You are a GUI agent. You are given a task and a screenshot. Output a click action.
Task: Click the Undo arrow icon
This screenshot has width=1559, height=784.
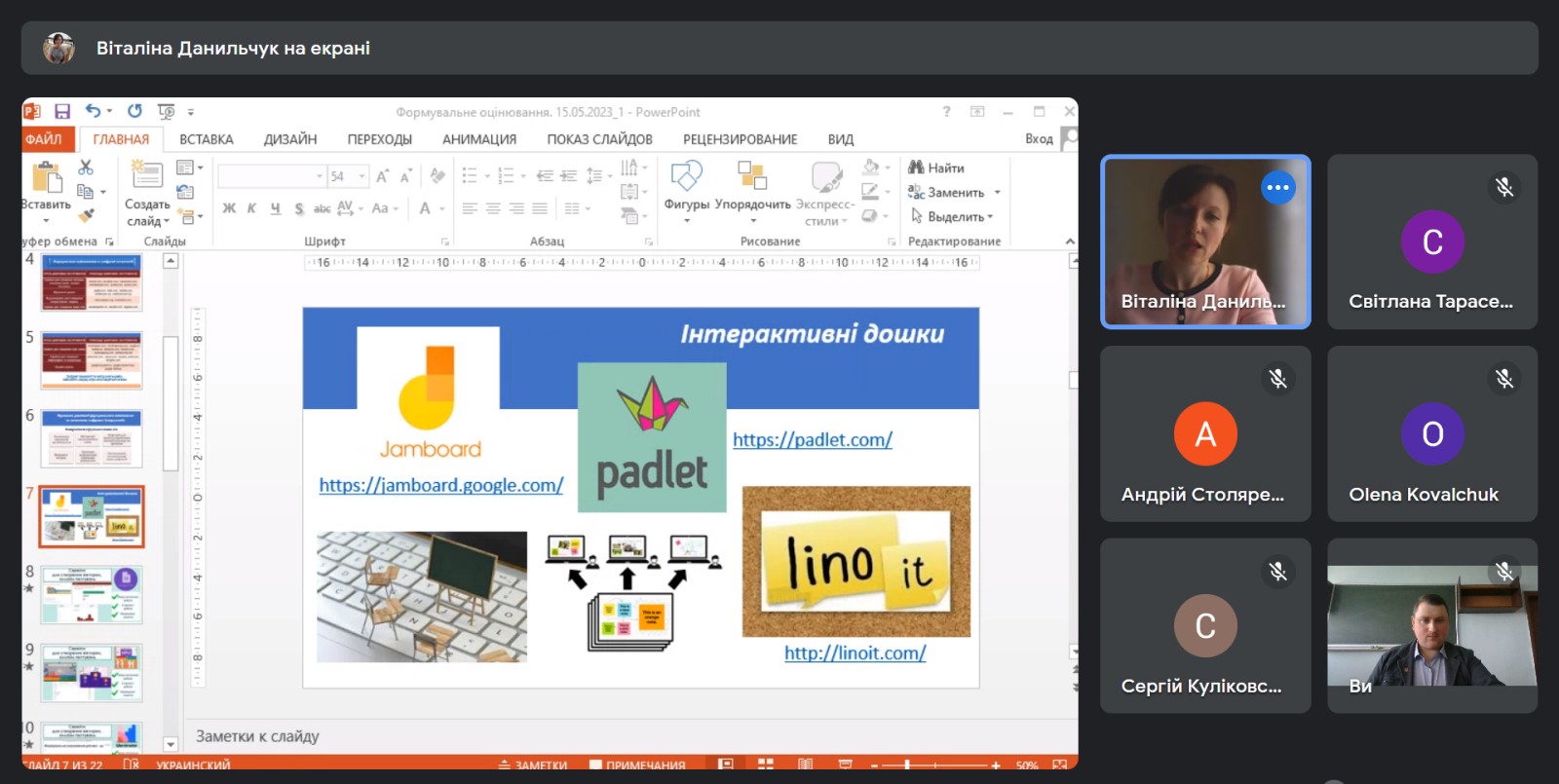pos(94,111)
